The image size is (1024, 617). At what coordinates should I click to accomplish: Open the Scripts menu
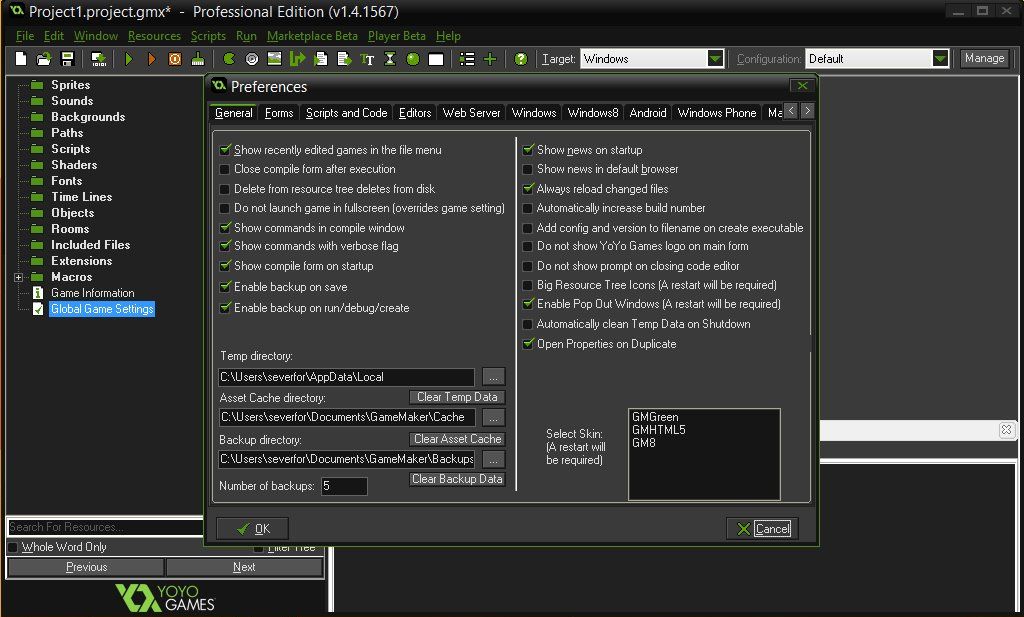208,35
